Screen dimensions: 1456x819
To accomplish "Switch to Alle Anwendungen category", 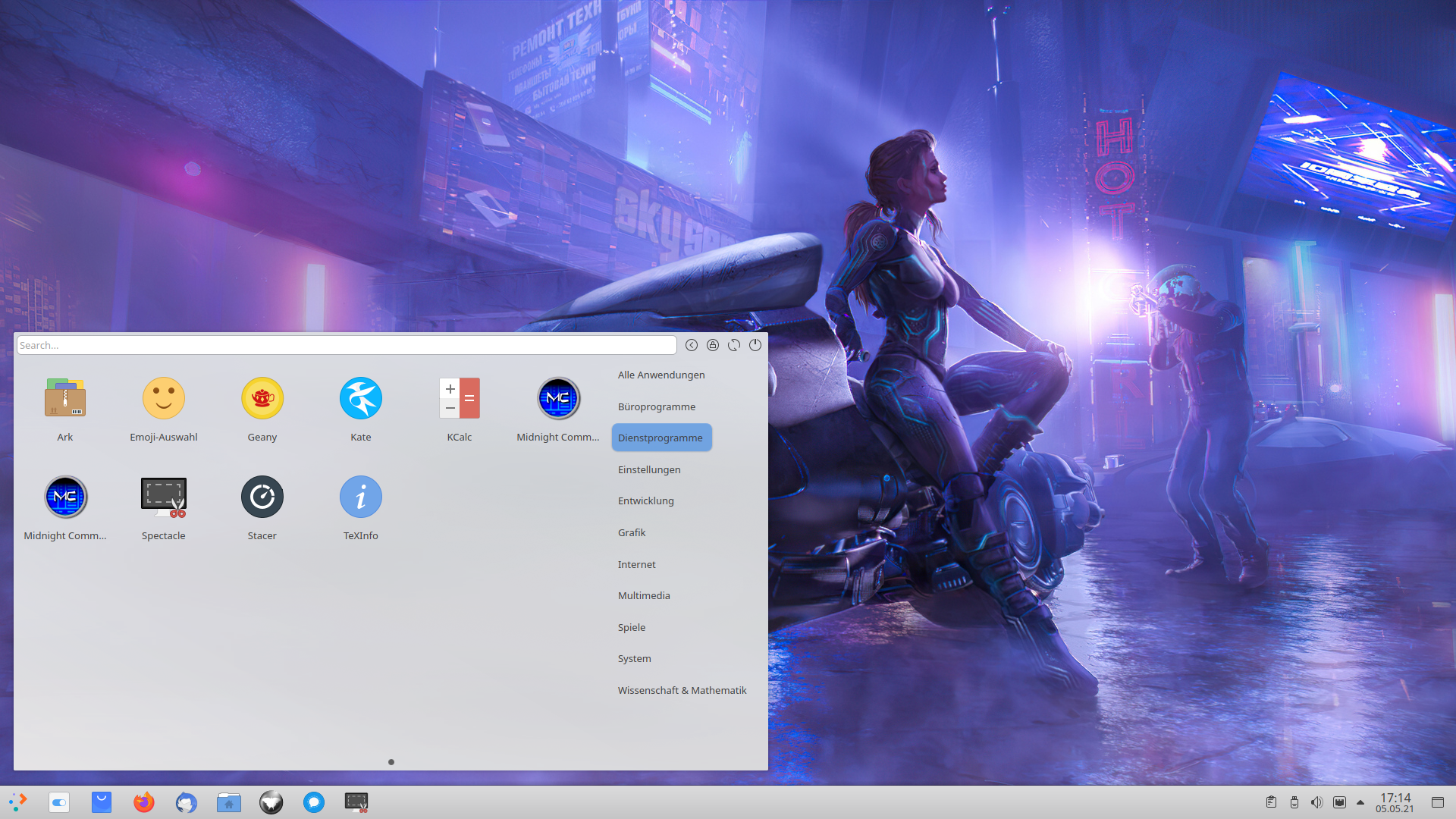I will point(661,375).
